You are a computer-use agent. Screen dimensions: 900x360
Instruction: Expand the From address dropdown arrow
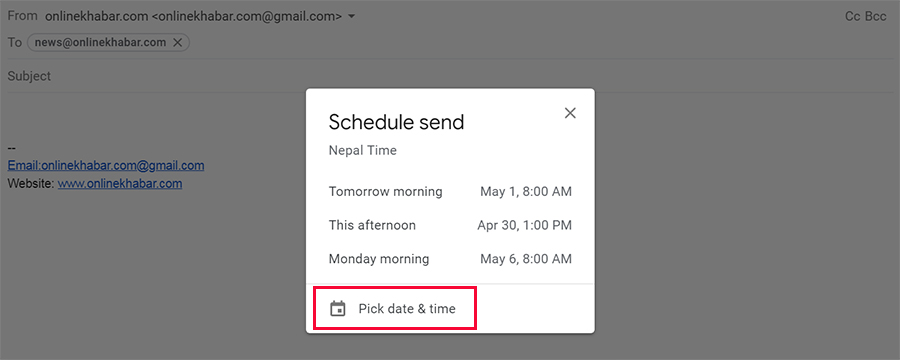click(x=351, y=17)
